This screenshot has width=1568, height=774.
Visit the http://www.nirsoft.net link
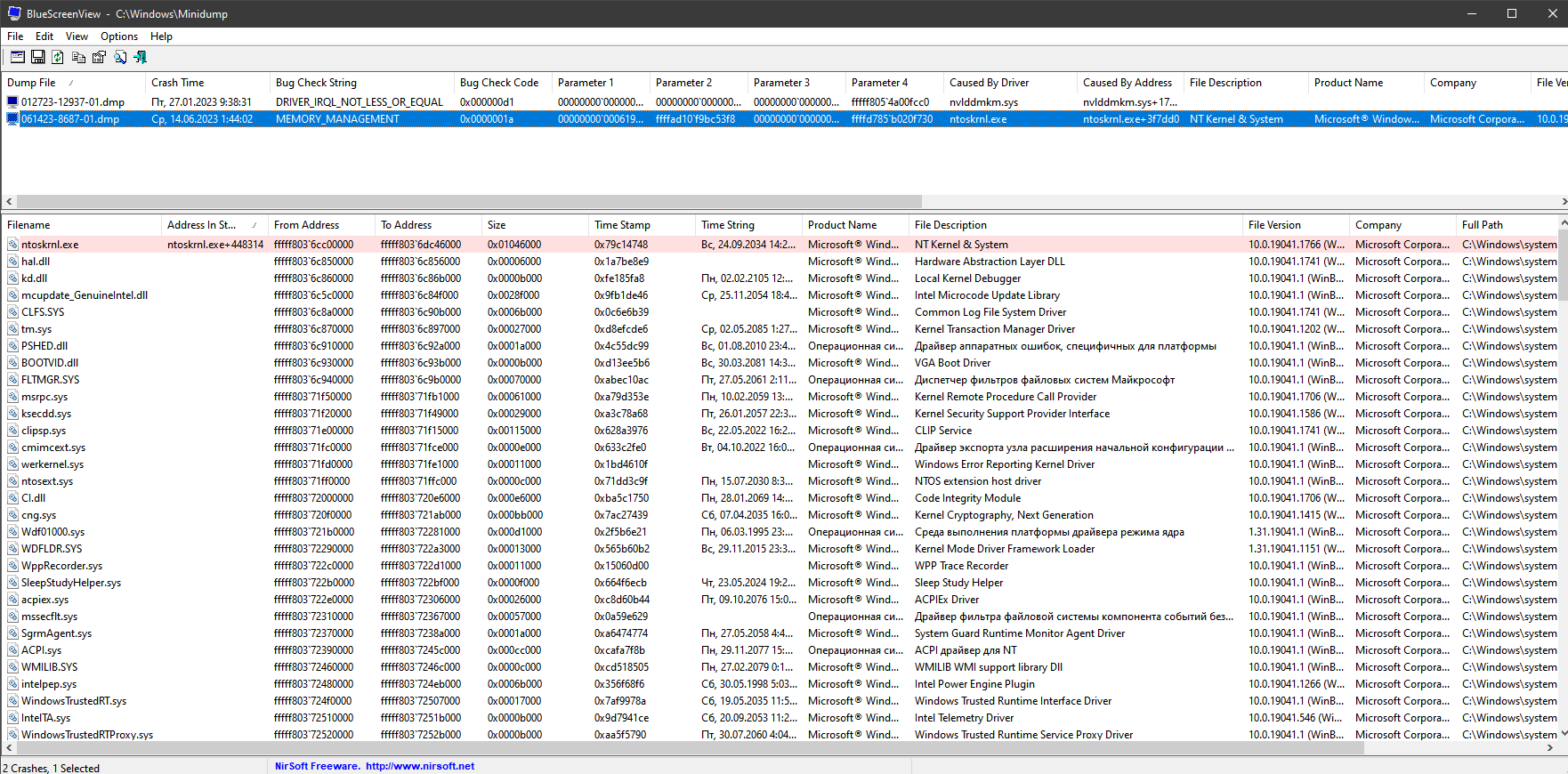pyautogui.click(x=420, y=766)
